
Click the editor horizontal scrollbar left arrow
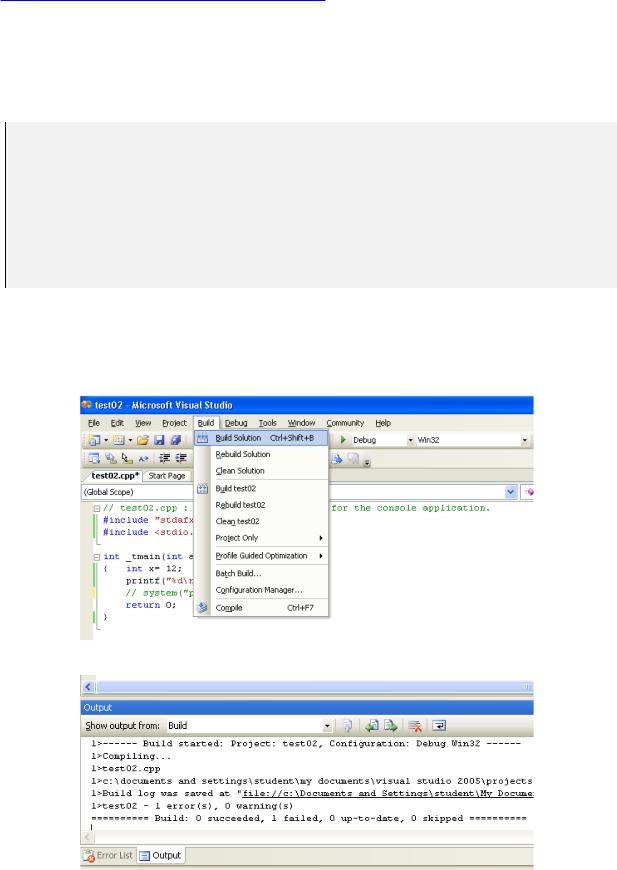88,687
